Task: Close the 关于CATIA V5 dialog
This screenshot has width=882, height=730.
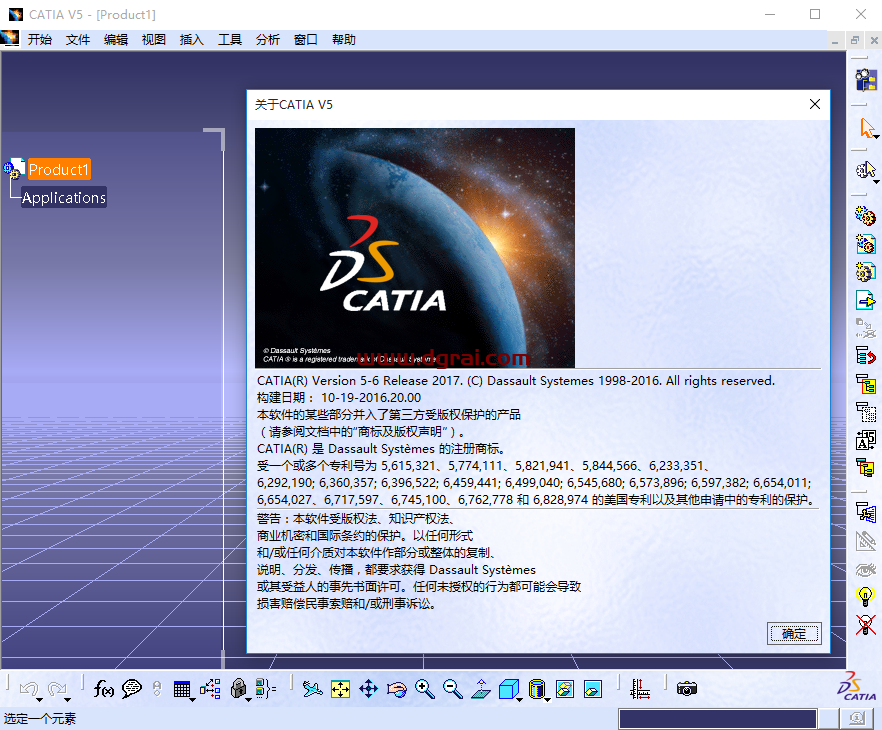Action: (814, 104)
